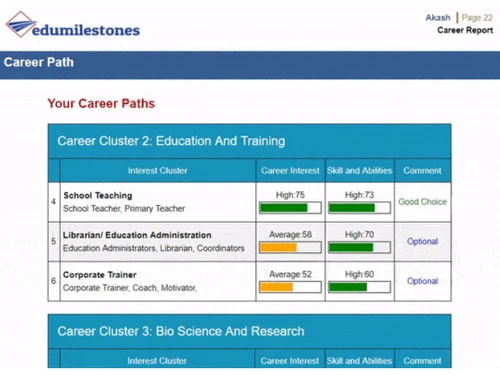Click the orange Average:58 progress bar
The height and width of the screenshot is (375, 500).
(290, 248)
